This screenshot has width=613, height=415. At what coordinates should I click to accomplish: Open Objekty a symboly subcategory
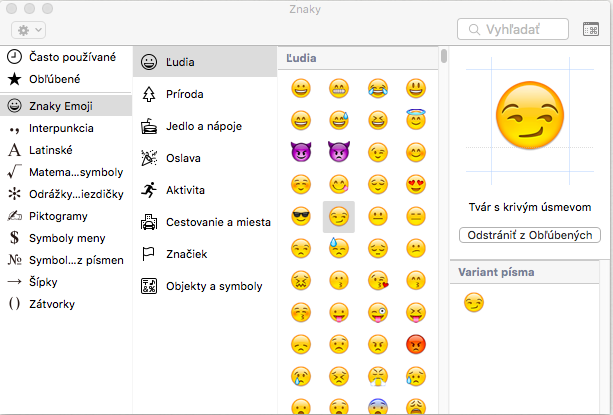(x=205, y=286)
